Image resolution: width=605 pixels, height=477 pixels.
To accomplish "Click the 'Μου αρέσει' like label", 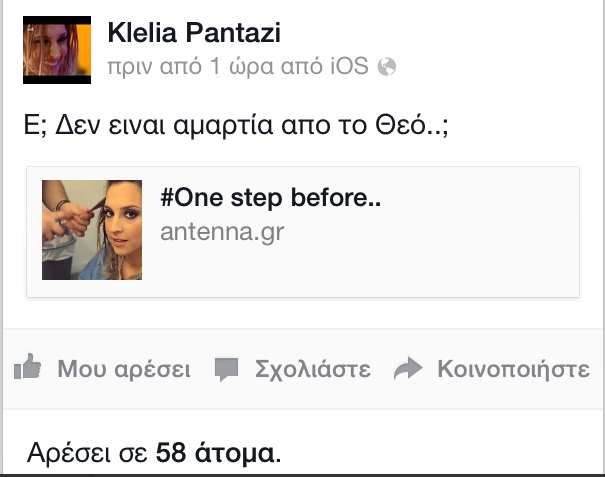I will click(124, 369).
